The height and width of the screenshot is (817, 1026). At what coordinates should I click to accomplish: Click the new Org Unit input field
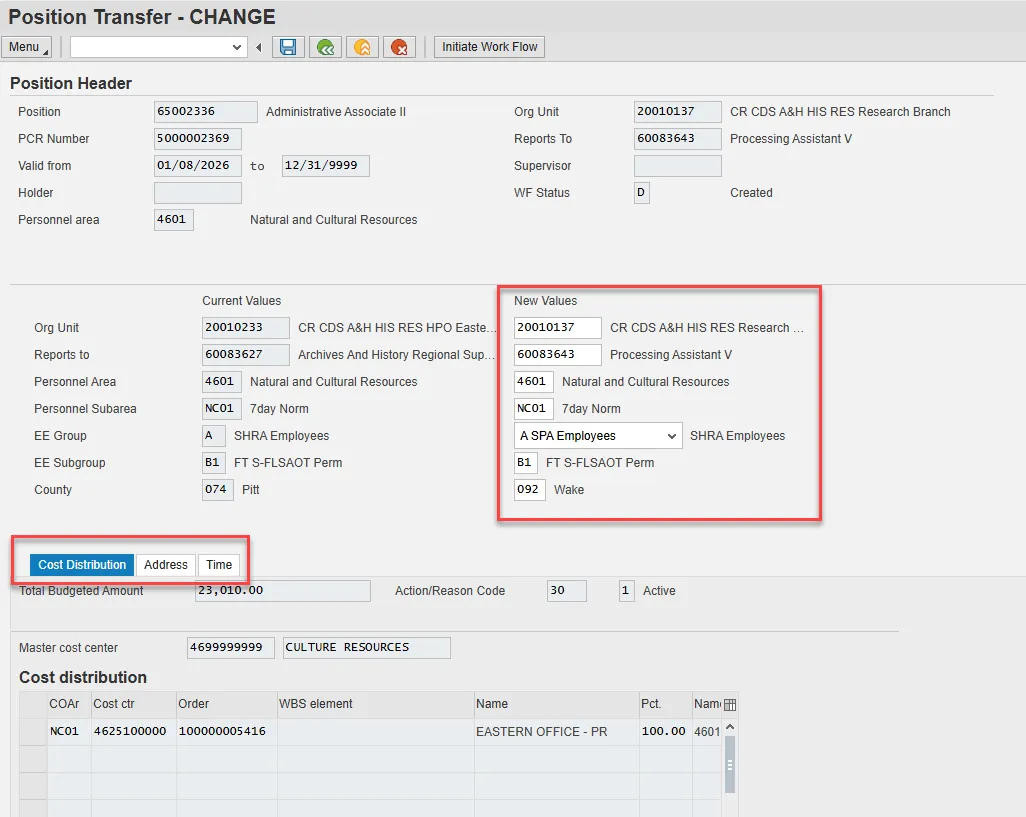point(557,328)
